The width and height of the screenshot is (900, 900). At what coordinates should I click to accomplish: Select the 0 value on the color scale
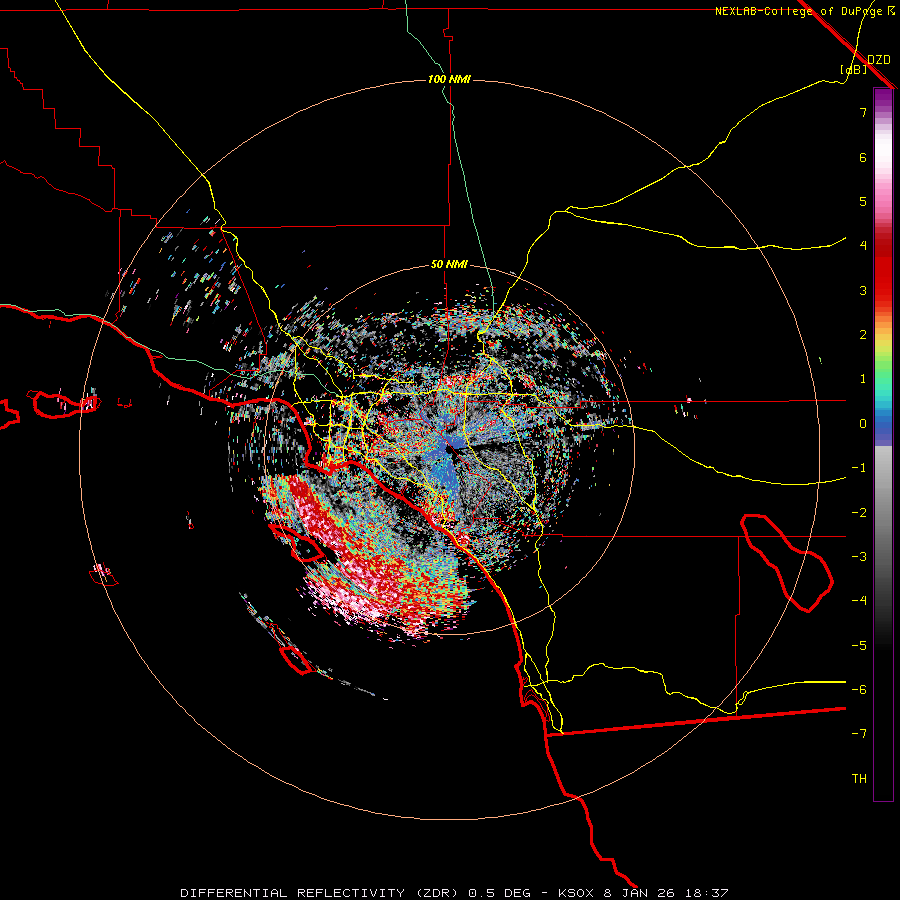tap(863, 424)
